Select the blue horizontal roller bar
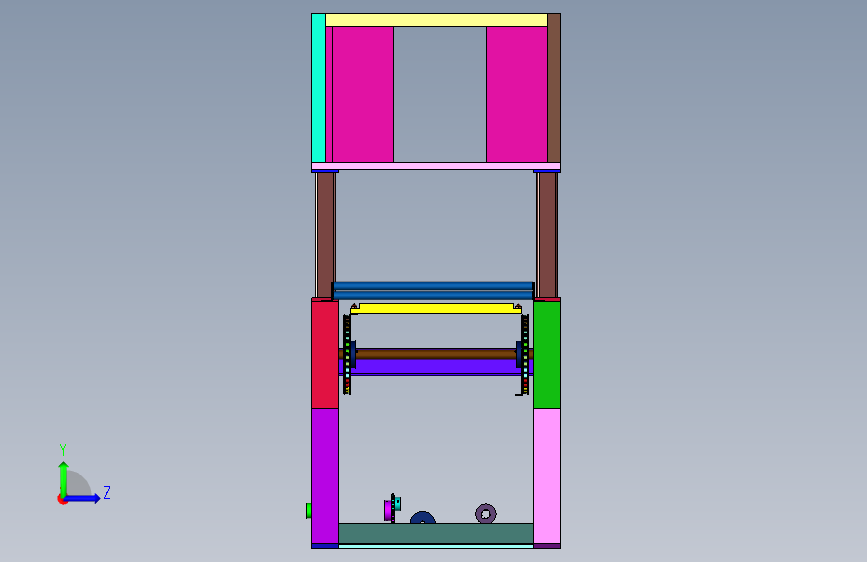This screenshot has height=562, width=867. pos(433,290)
